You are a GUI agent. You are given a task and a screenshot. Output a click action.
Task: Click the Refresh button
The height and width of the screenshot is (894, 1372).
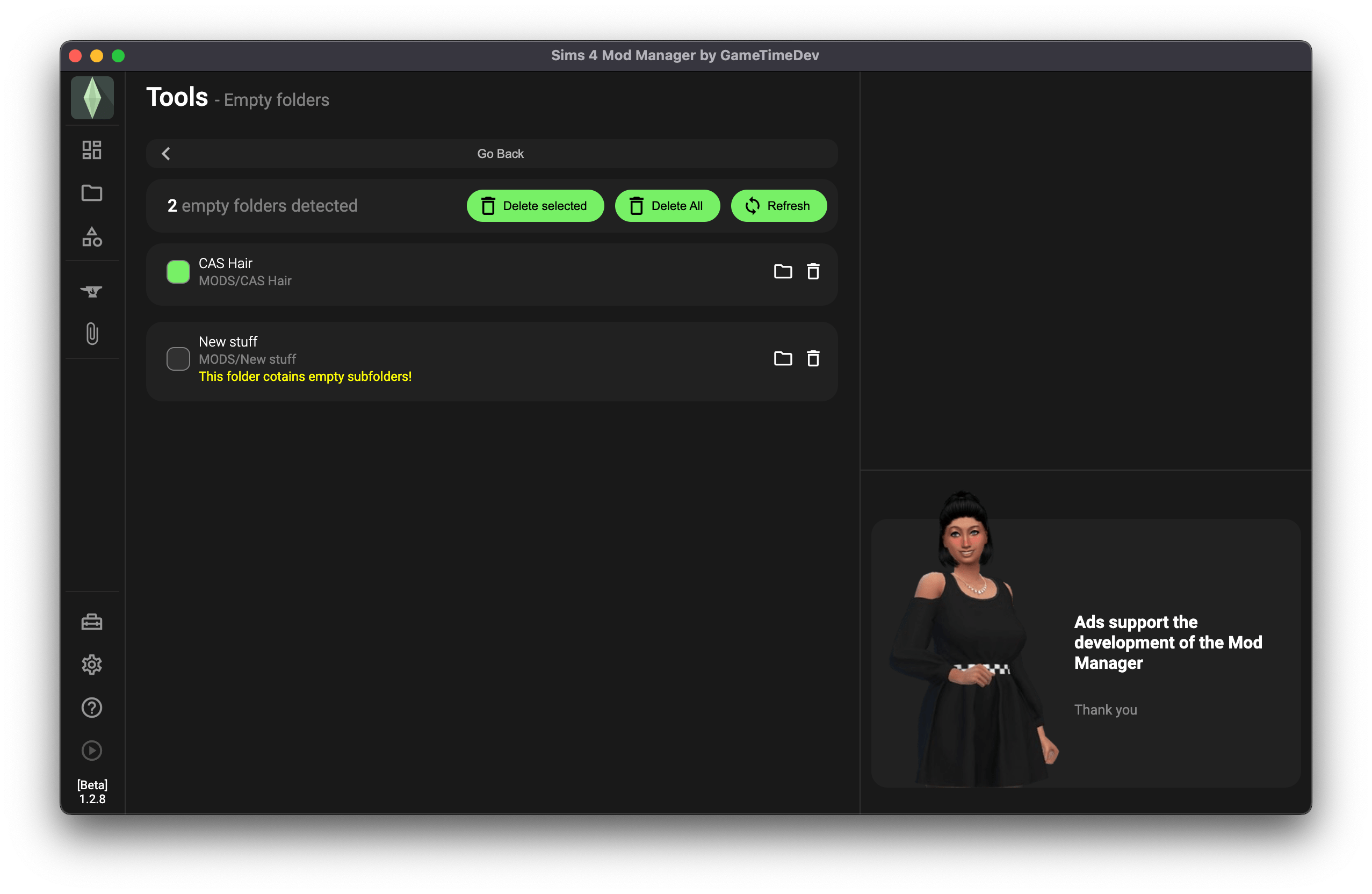779,206
